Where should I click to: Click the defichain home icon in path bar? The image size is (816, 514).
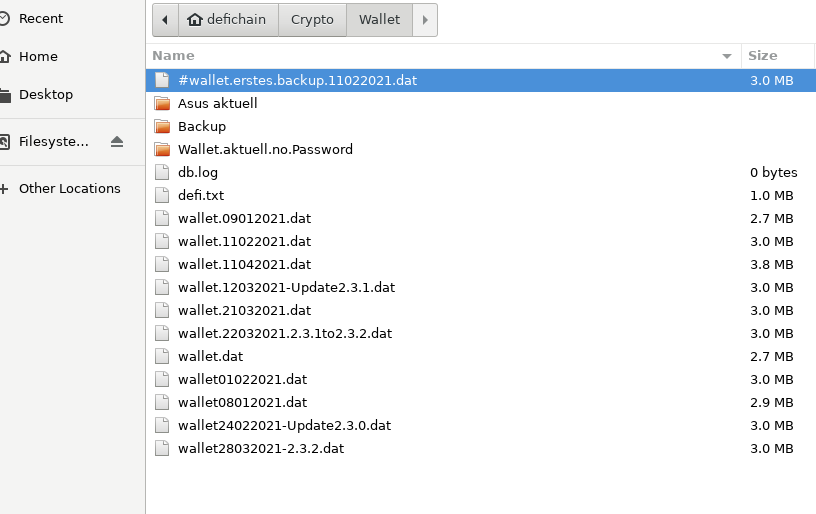[x=195, y=20]
